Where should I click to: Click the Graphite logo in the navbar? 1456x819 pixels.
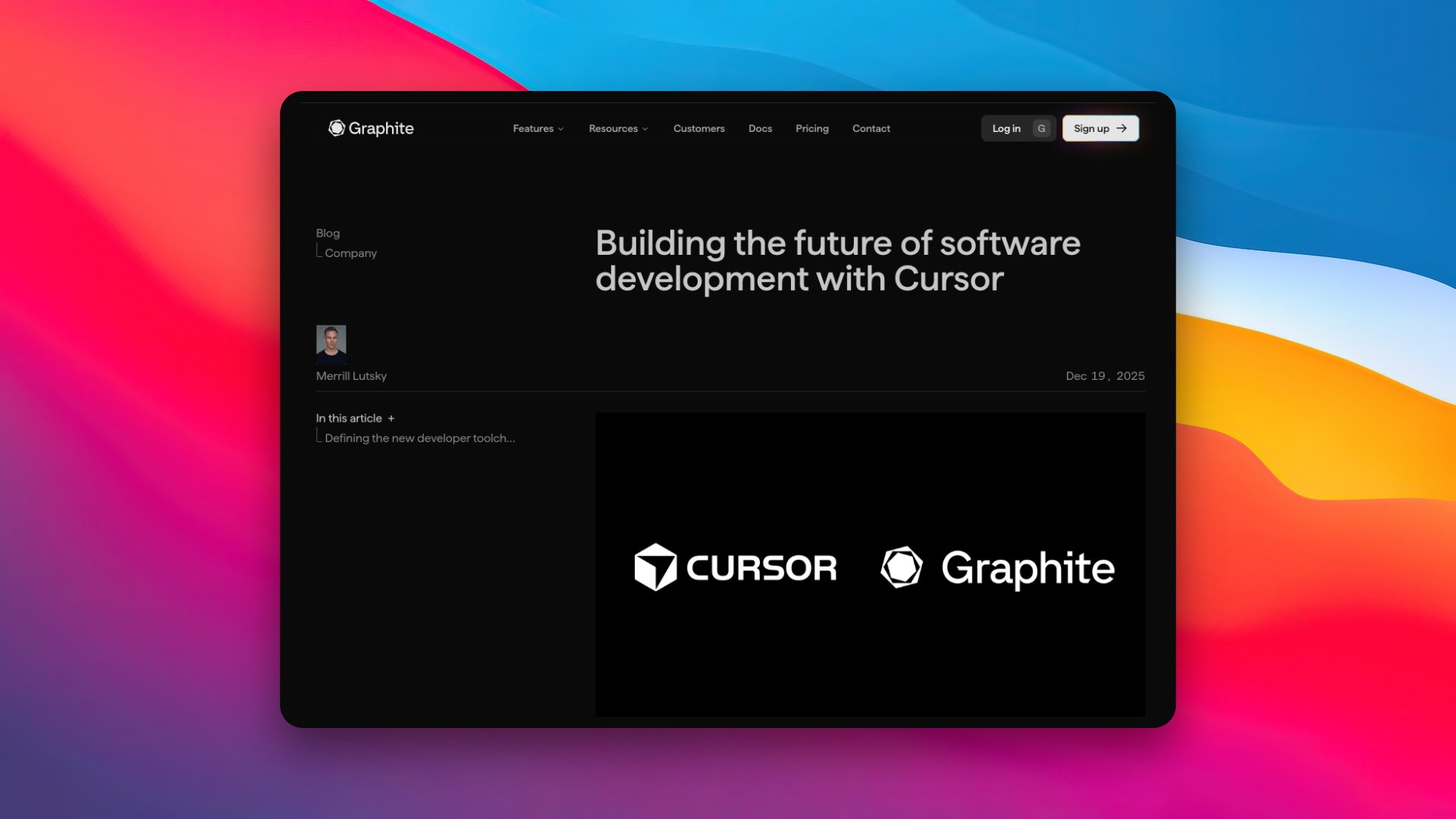371,128
